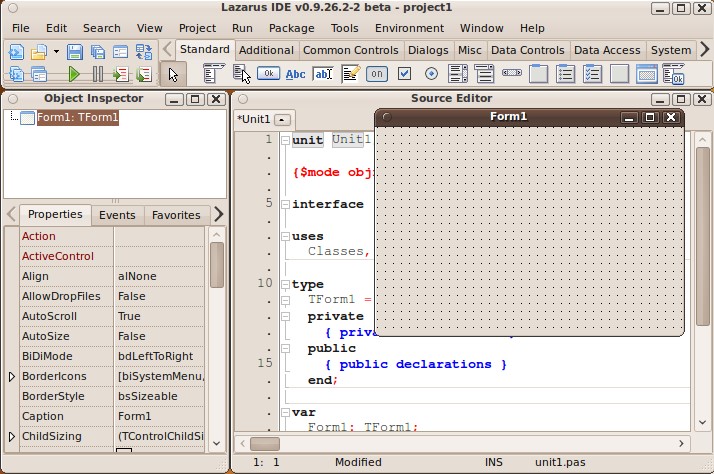Select the TLabel 'Abc' component
This screenshot has width=714, height=474.
296,73
